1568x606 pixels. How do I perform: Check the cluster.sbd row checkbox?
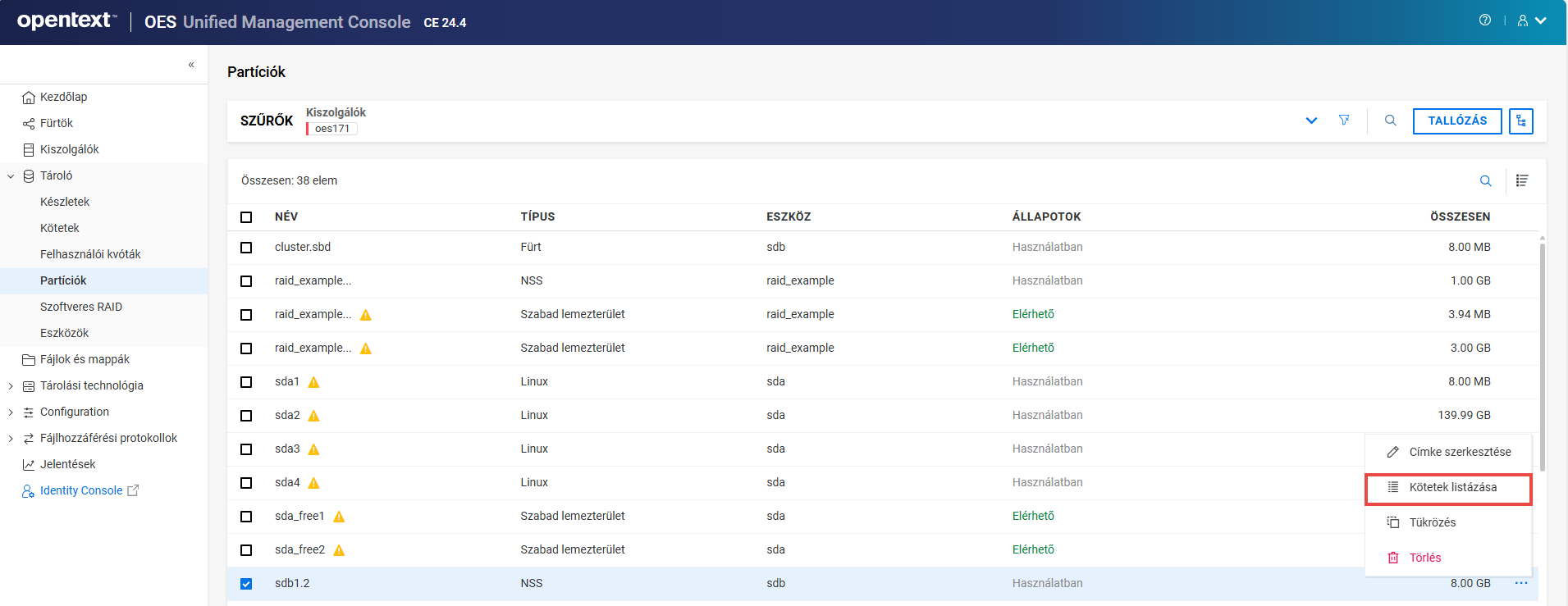tap(246, 248)
